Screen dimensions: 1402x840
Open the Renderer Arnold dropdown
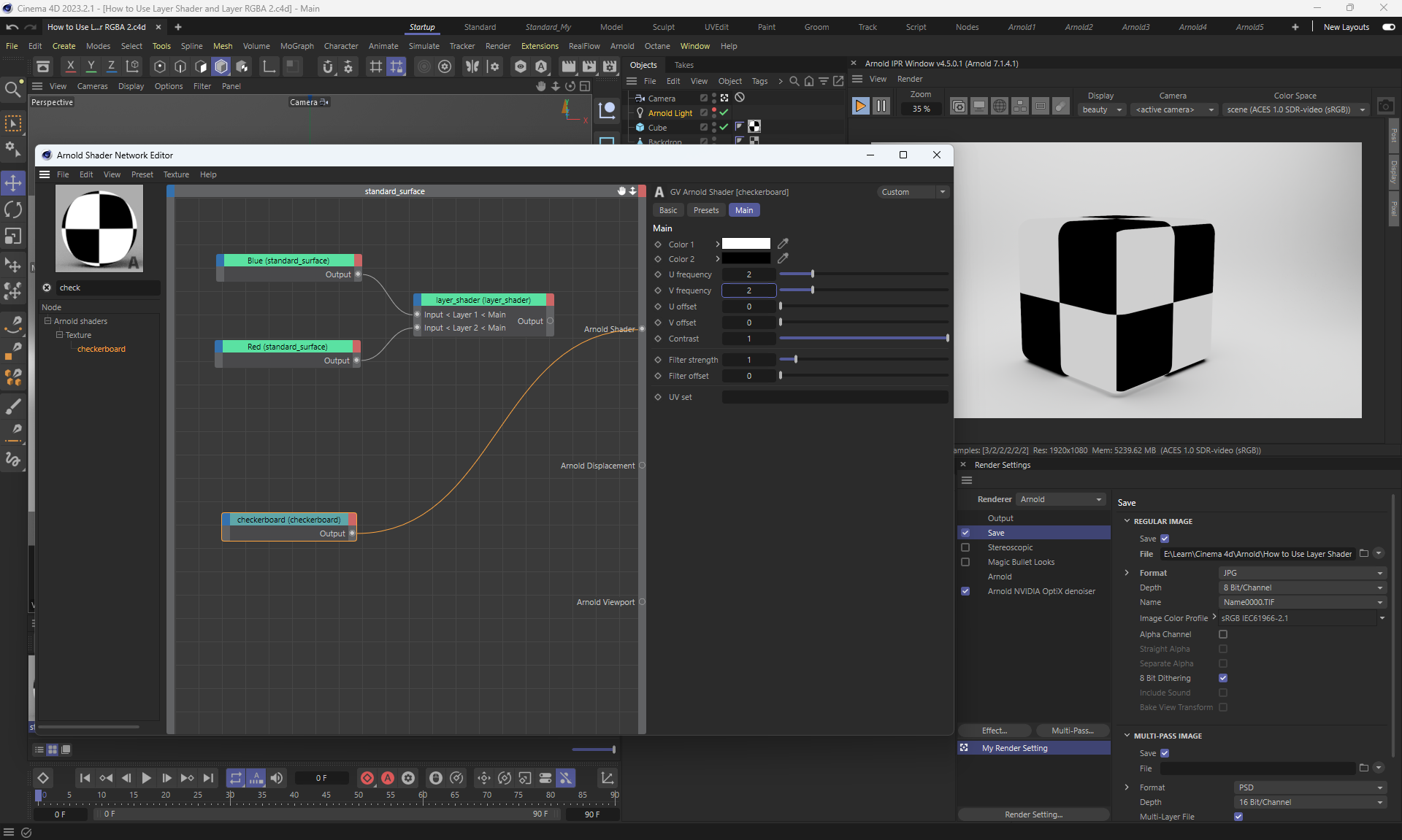[1061, 499]
